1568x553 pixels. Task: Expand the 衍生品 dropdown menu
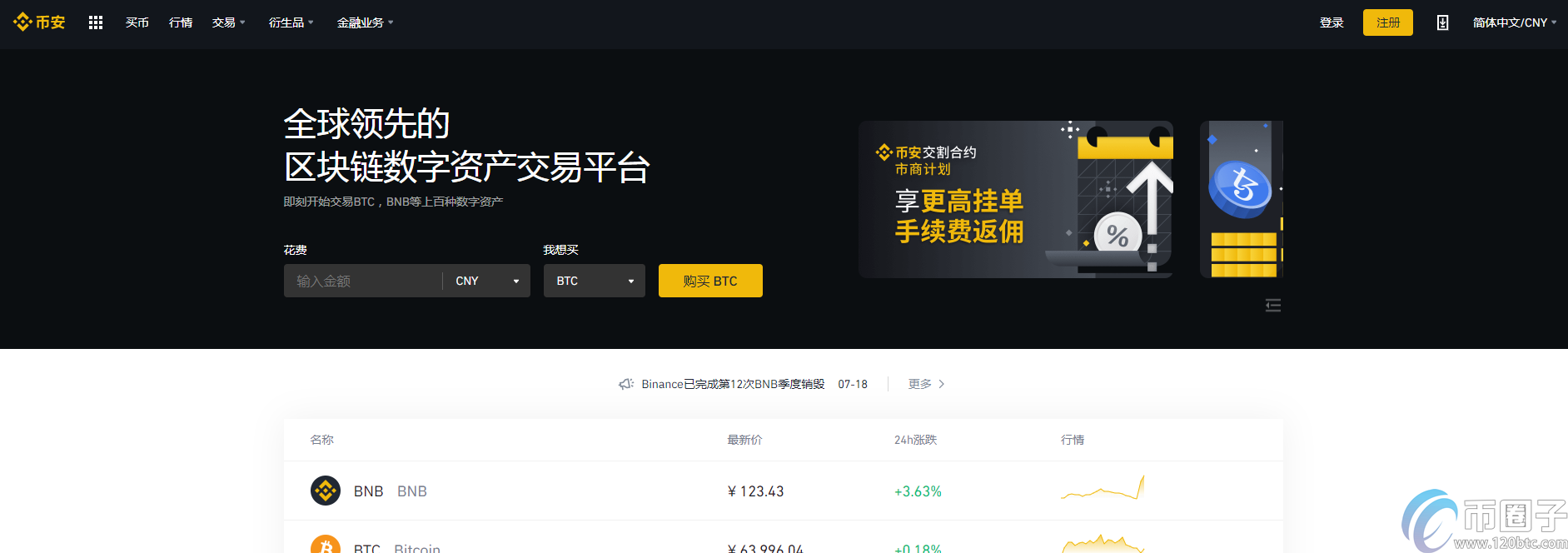pos(291,22)
